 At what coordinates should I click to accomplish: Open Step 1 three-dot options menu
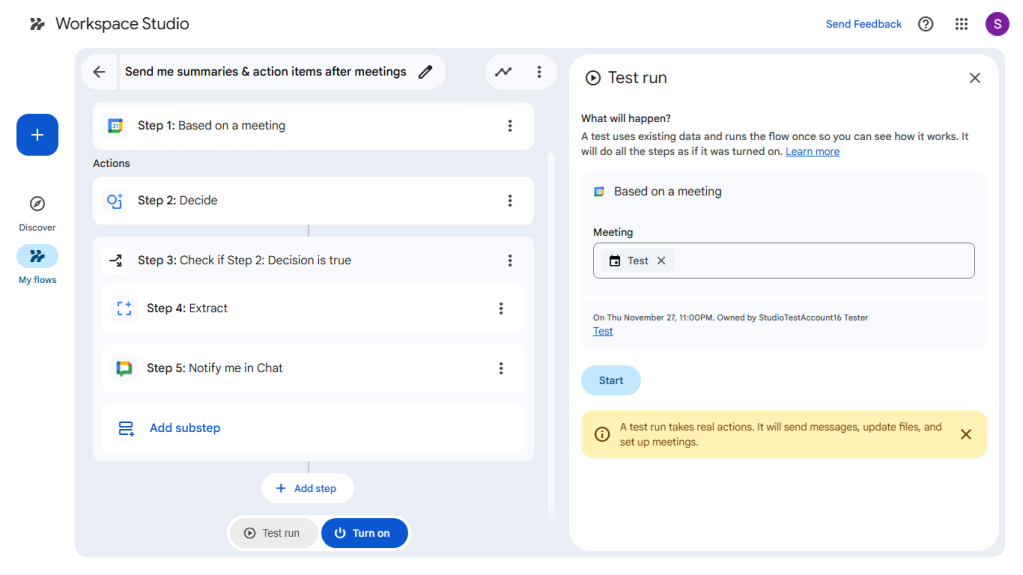click(x=510, y=126)
